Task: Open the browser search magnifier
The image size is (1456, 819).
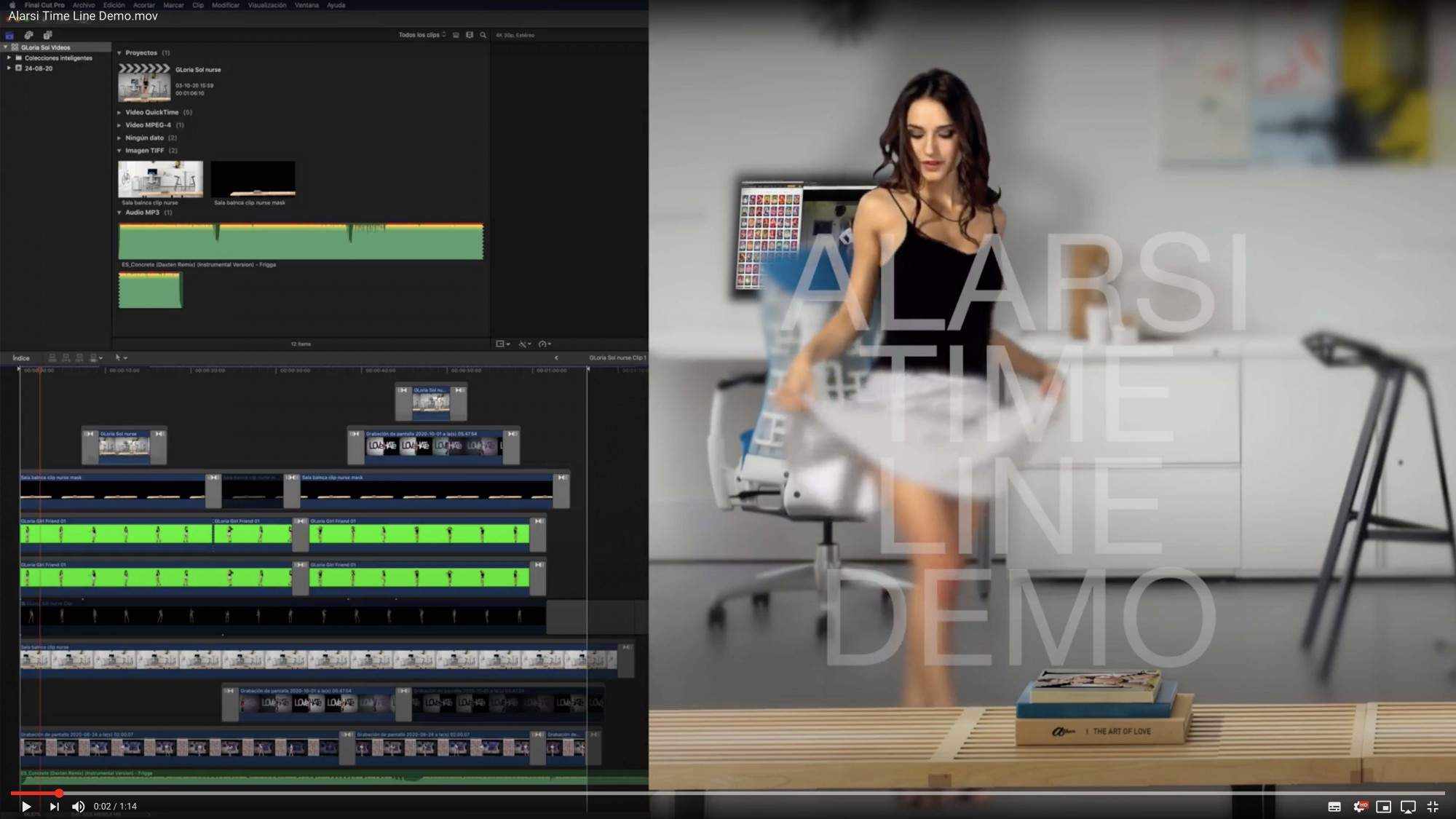Action: [483, 35]
